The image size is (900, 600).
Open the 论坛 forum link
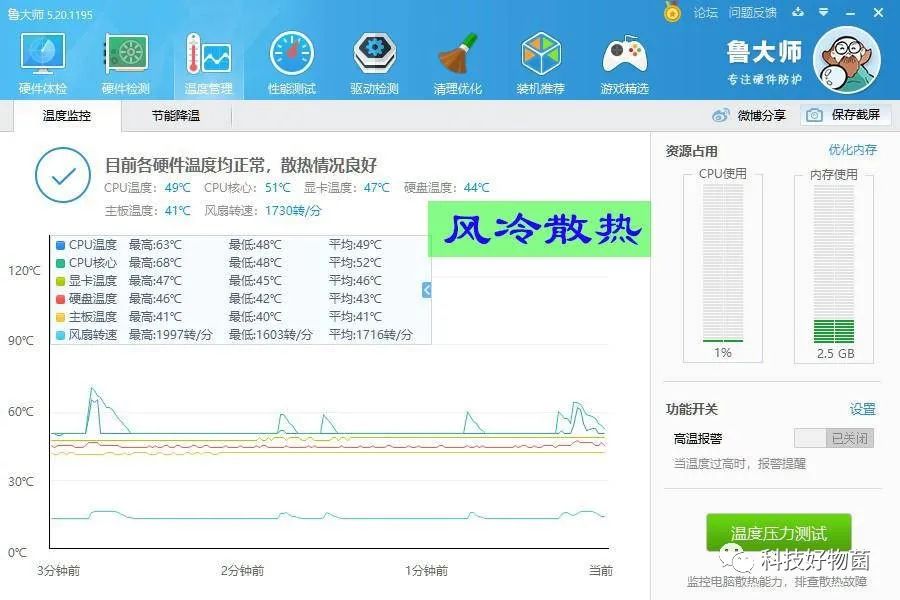pyautogui.click(x=706, y=12)
